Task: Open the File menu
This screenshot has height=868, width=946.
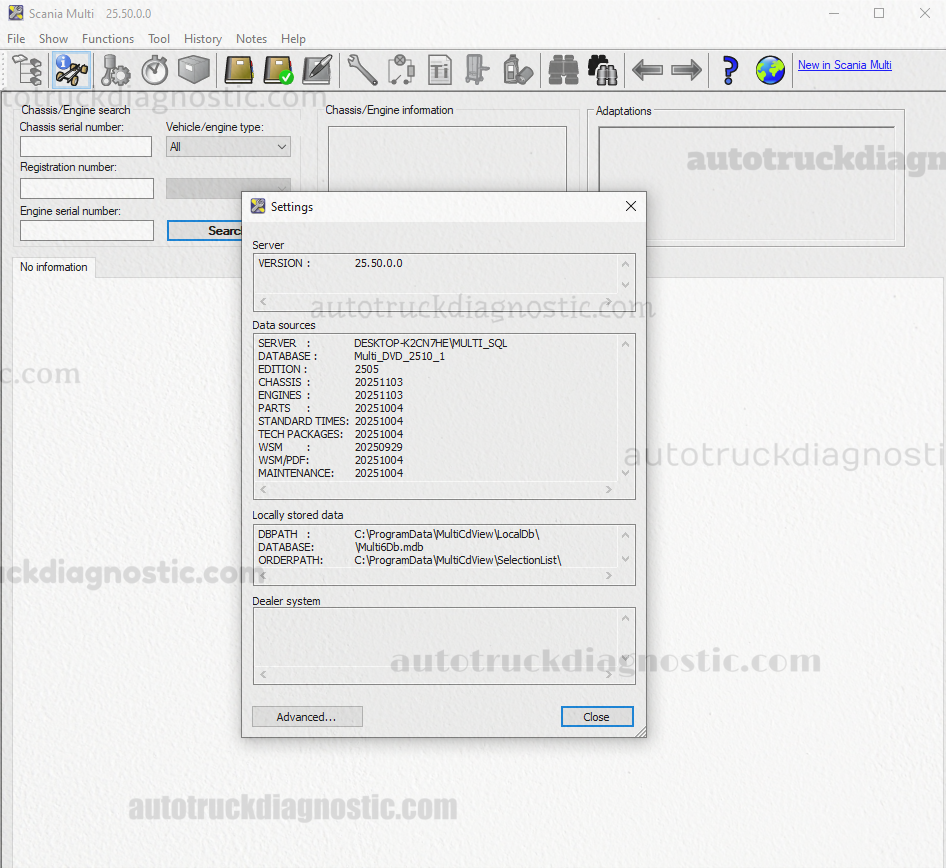Action: click(x=16, y=39)
